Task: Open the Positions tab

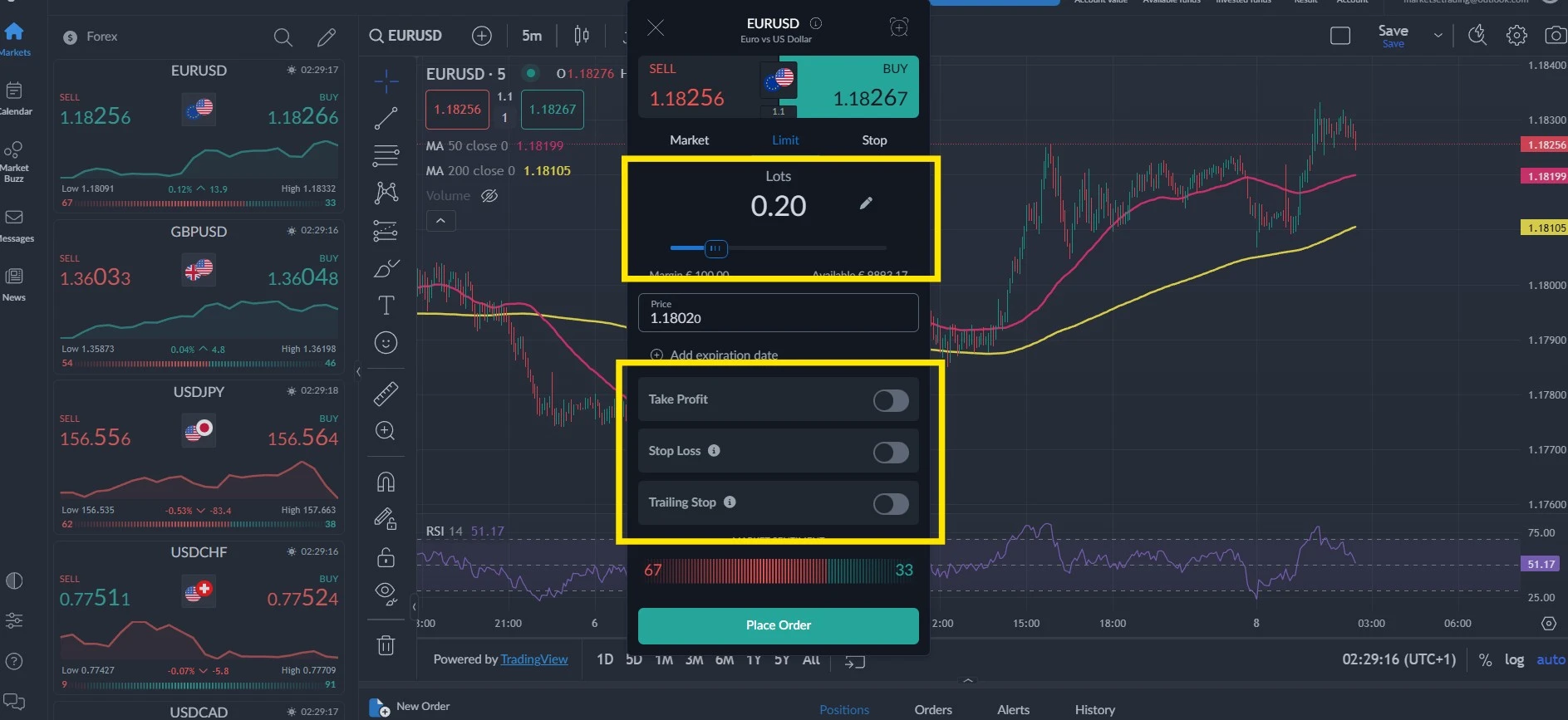Action: (x=844, y=710)
